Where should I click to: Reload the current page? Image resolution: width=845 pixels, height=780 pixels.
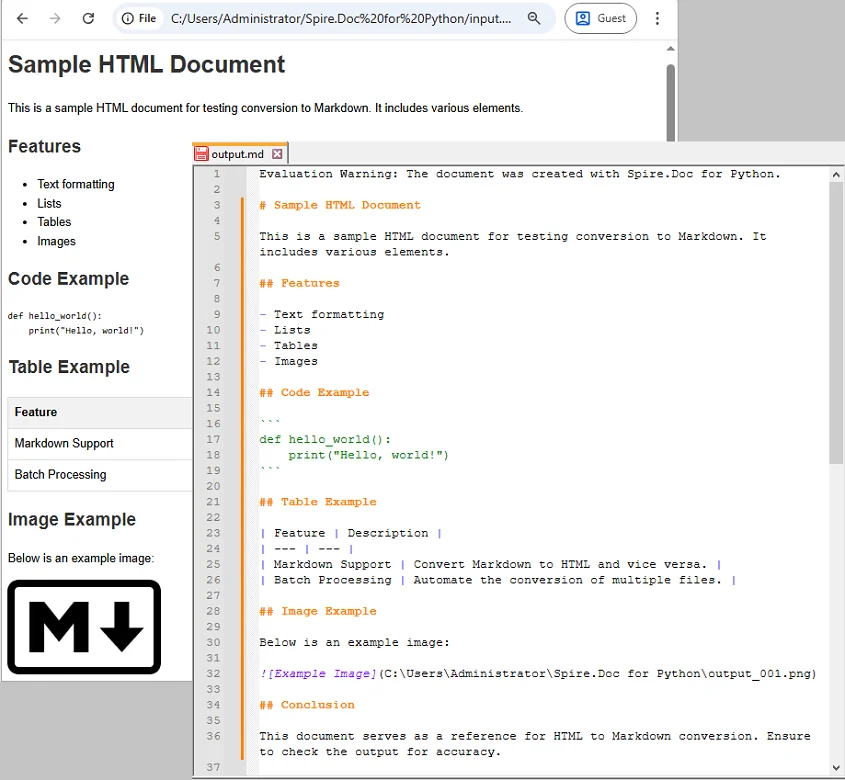tap(88, 19)
